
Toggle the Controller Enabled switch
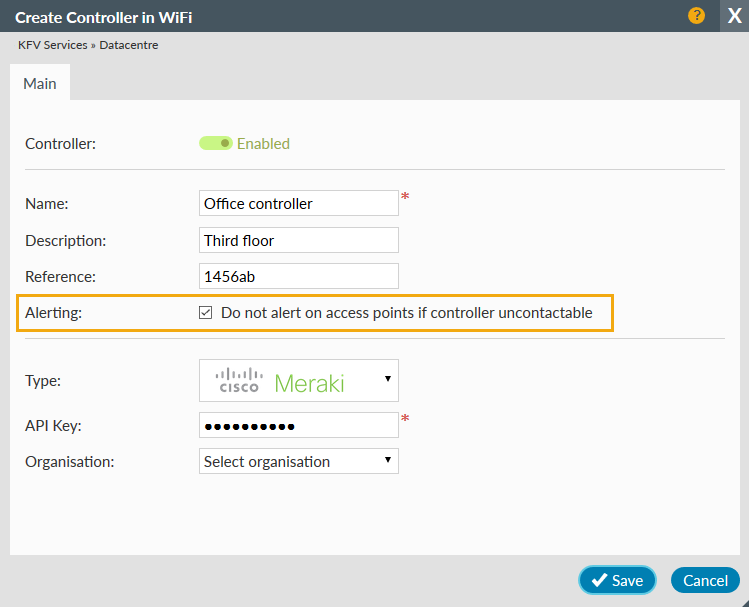215,143
